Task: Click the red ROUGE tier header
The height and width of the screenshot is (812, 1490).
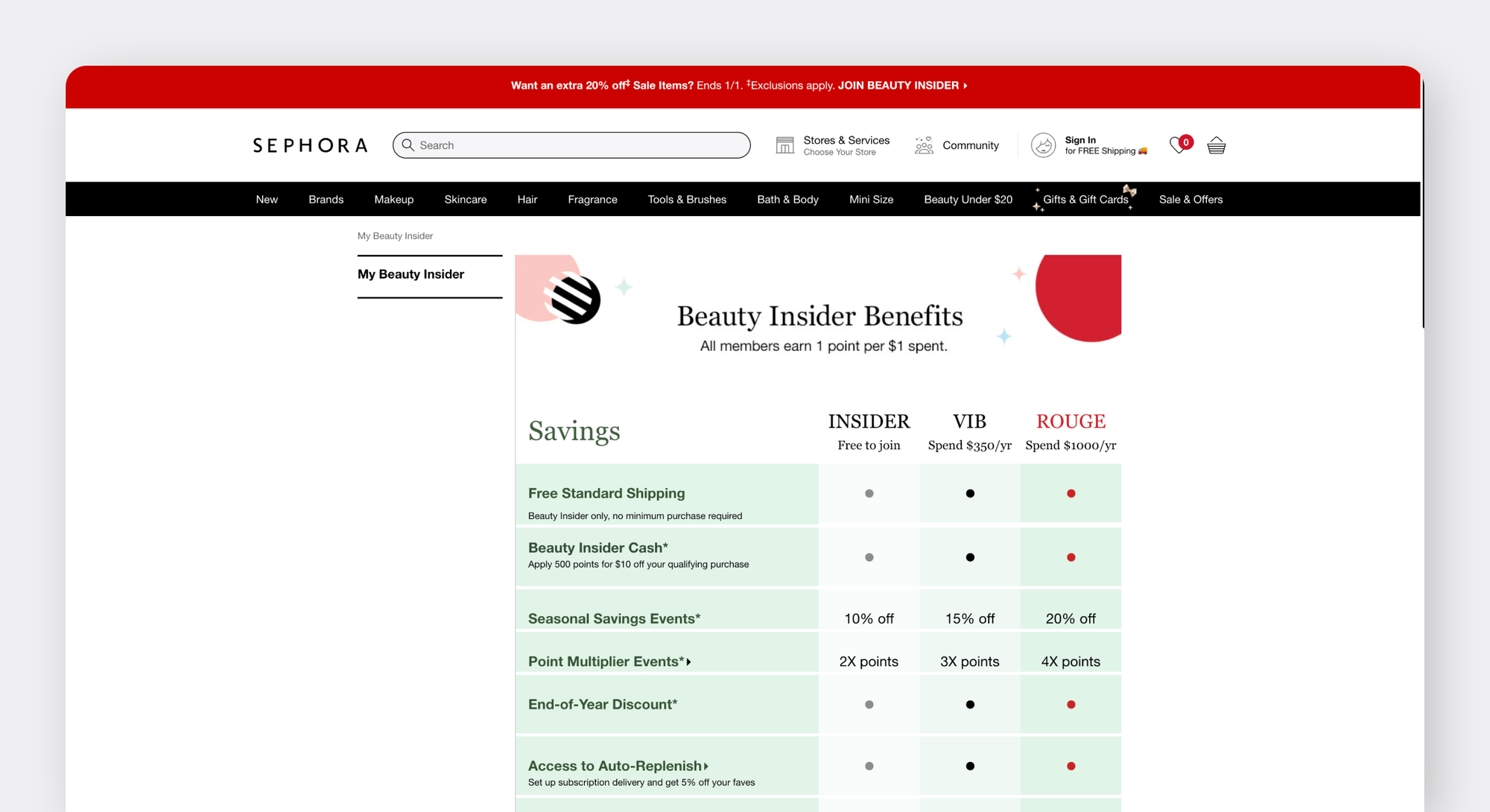Action: [1071, 421]
